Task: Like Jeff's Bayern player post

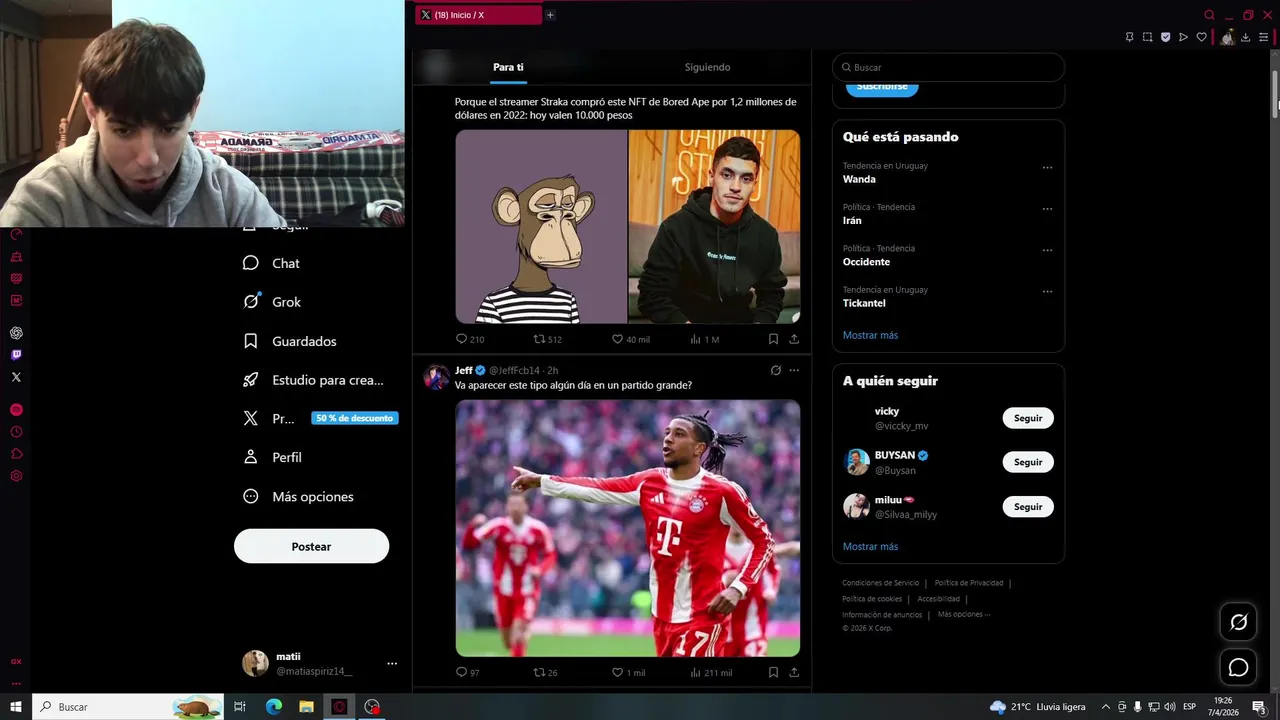Action: (628, 672)
